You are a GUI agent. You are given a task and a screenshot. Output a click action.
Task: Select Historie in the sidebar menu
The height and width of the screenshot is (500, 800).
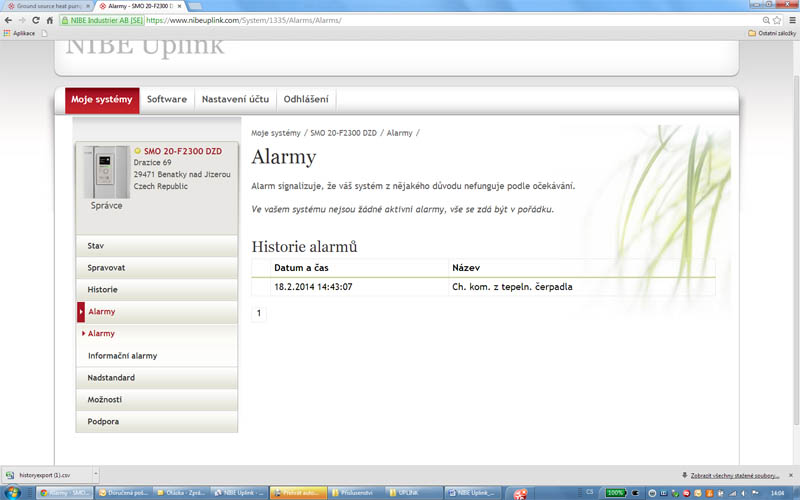[103, 289]
